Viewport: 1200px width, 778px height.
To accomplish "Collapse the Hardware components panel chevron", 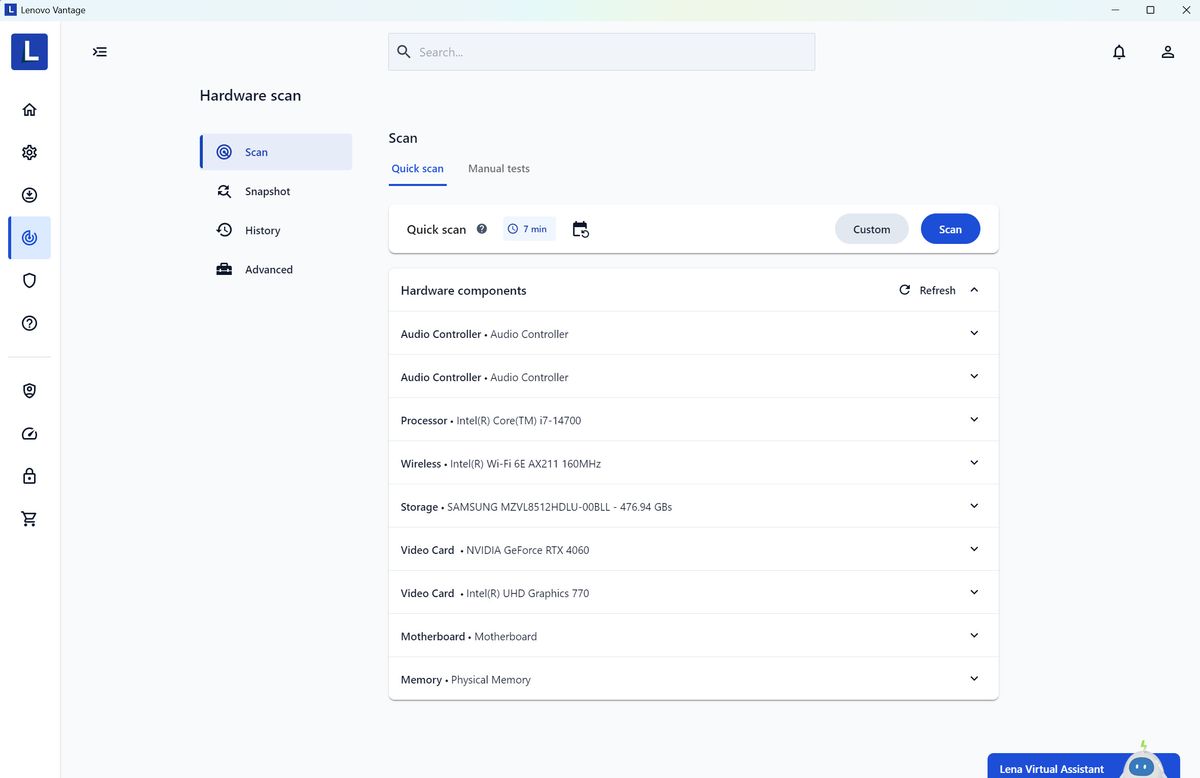I will [974, 290].
